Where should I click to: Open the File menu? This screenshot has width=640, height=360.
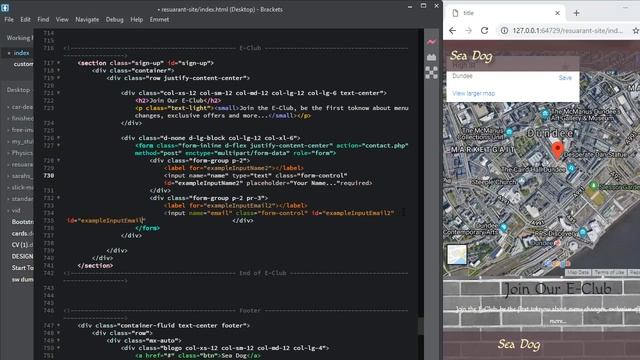9,19
